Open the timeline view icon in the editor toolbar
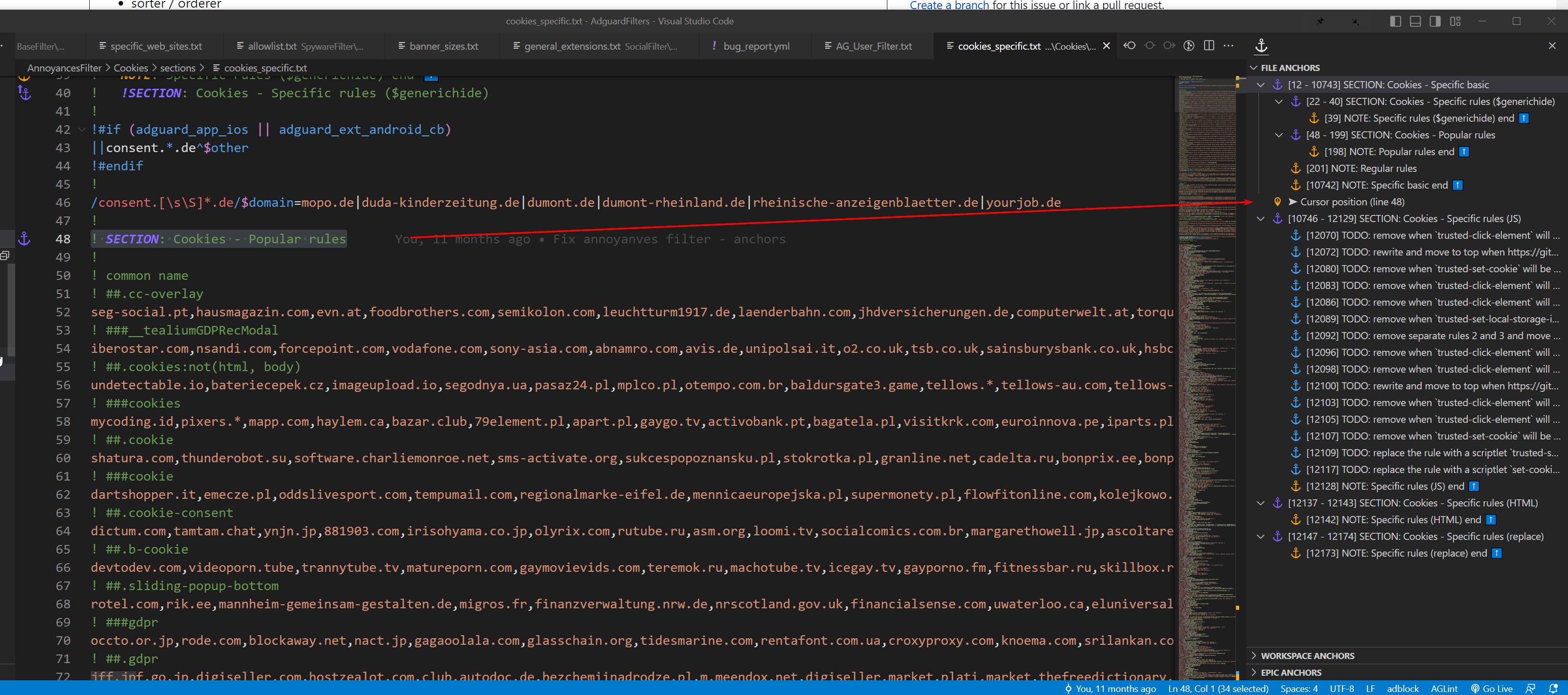This screenshot has width=1568, height=695. coord(1188,46)
